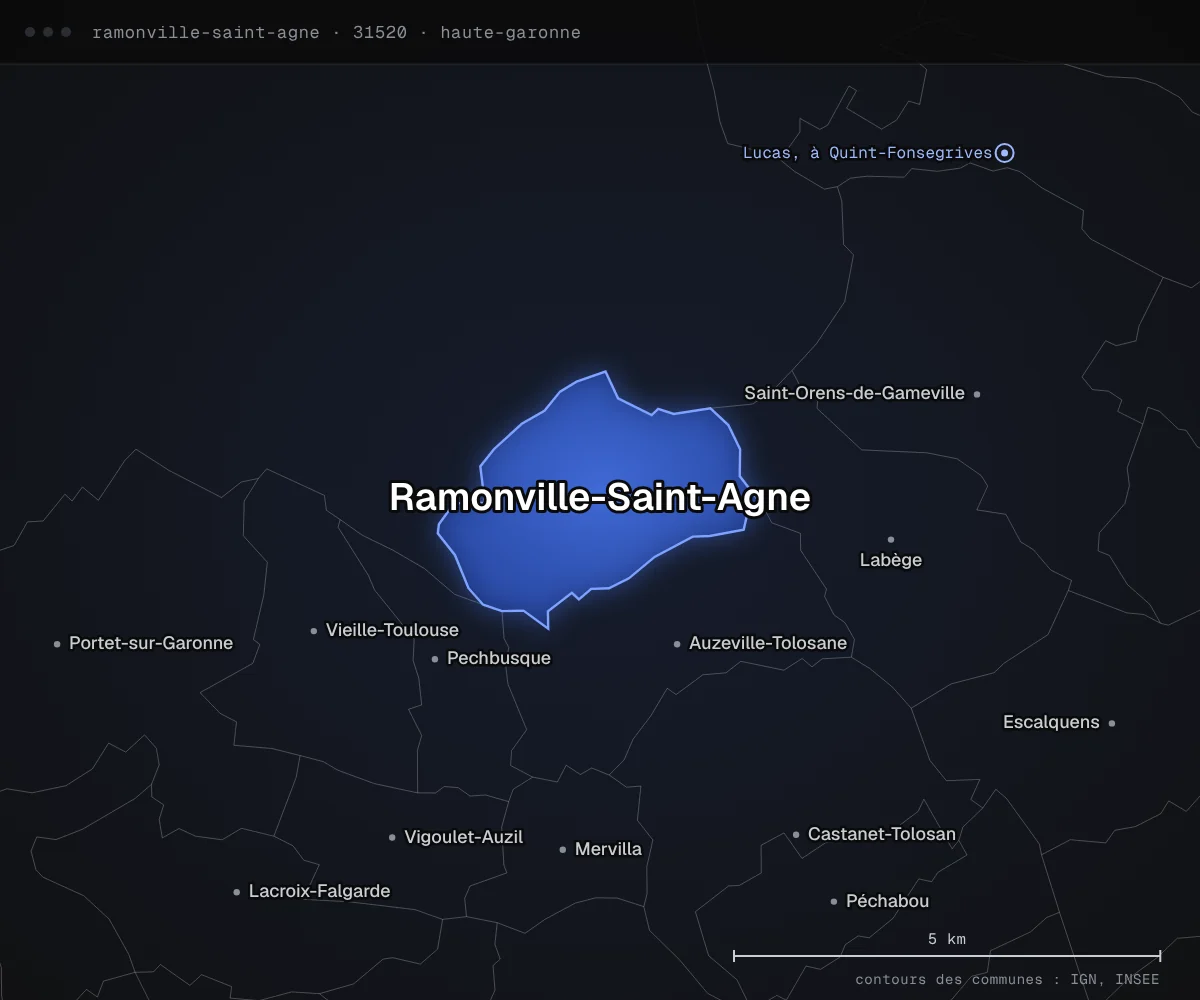
Task: Click the dot marker beside Mervilla
Action: coord(563,850)
